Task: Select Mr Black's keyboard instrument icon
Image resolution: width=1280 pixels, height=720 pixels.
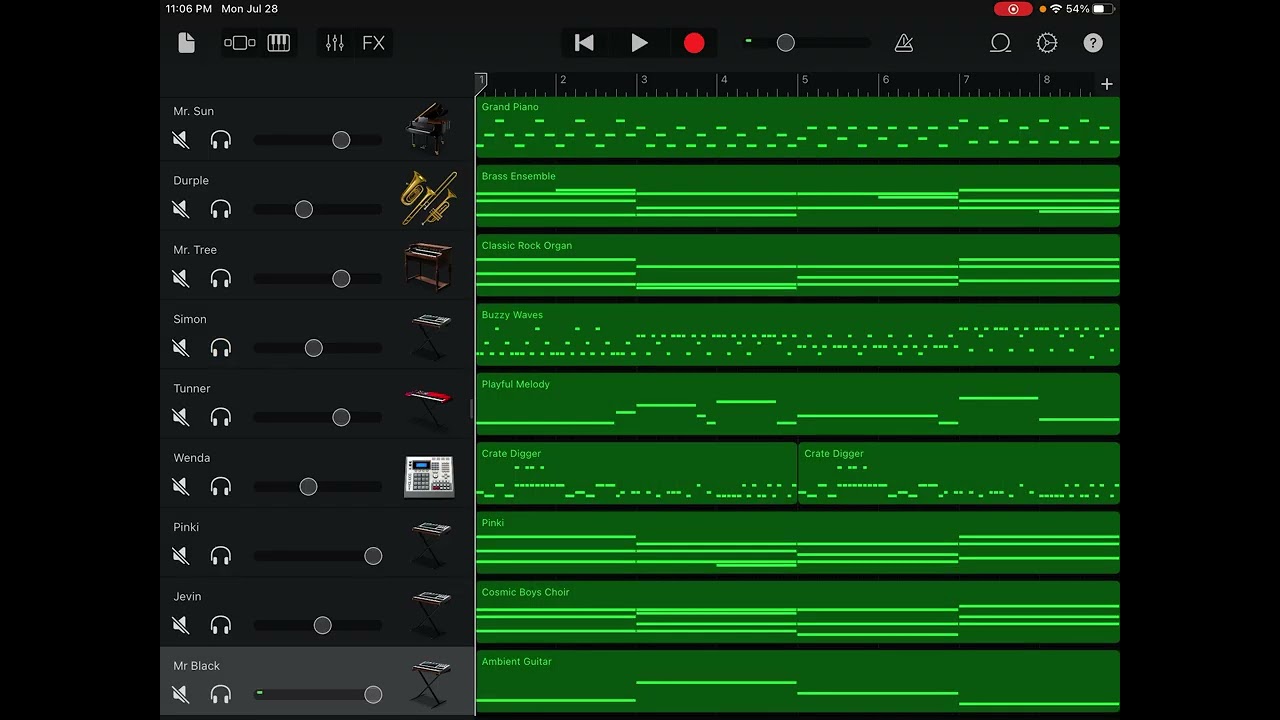Action: (x=431, y=684)
